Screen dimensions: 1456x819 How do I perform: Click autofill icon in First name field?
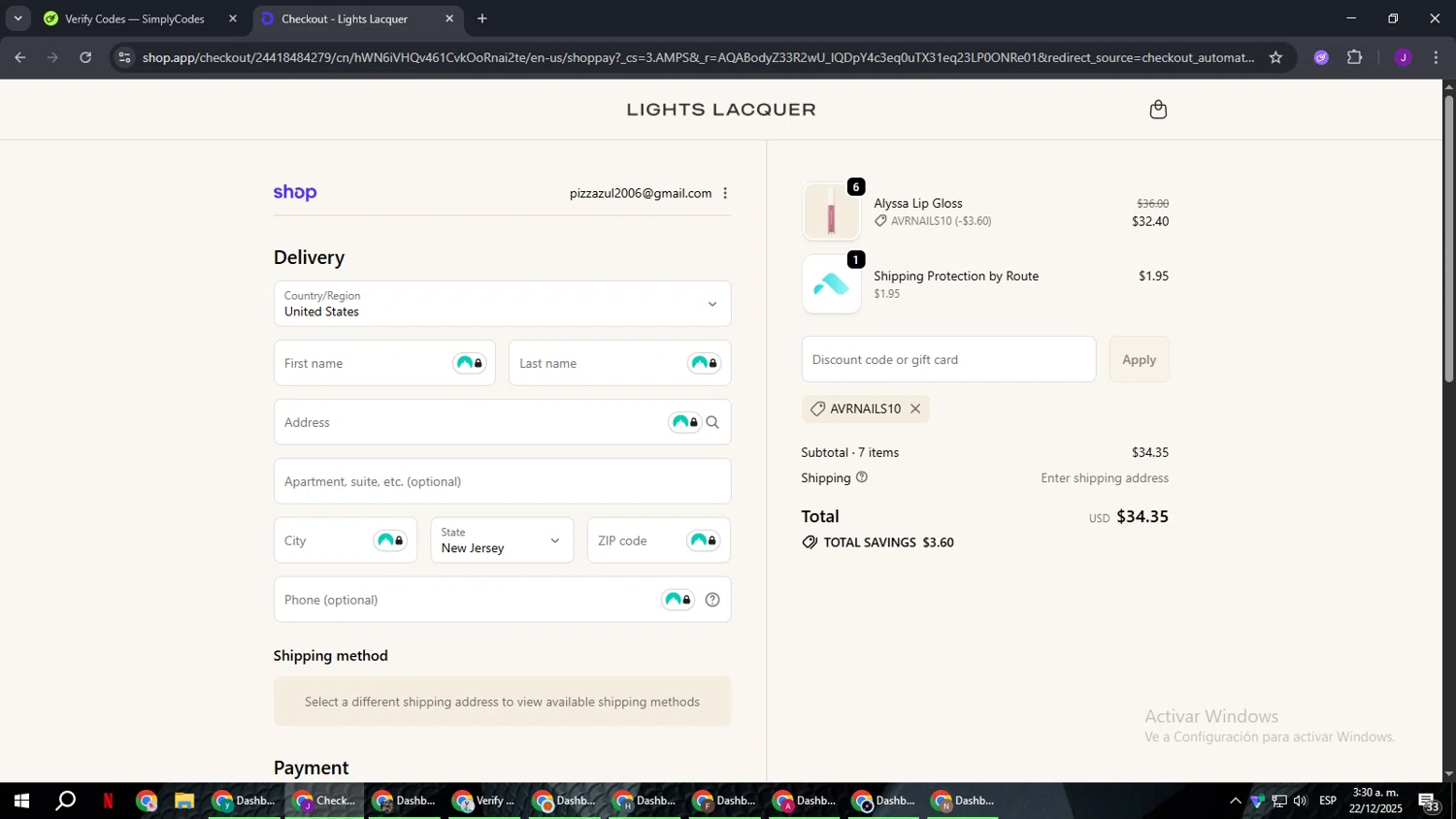(470, 363)
